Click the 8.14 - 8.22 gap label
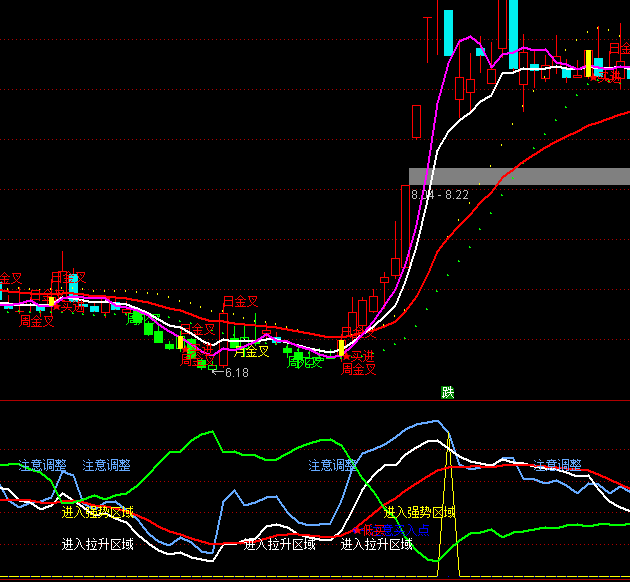Viewport: 630px width, 582px height. pos(440,195)
